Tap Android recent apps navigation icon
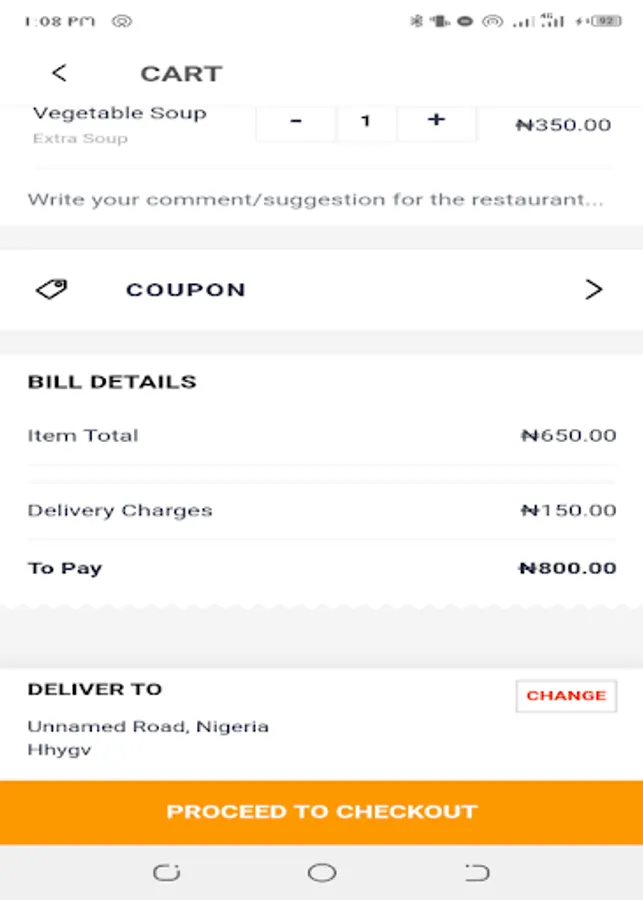 click(x=166, y=873)
